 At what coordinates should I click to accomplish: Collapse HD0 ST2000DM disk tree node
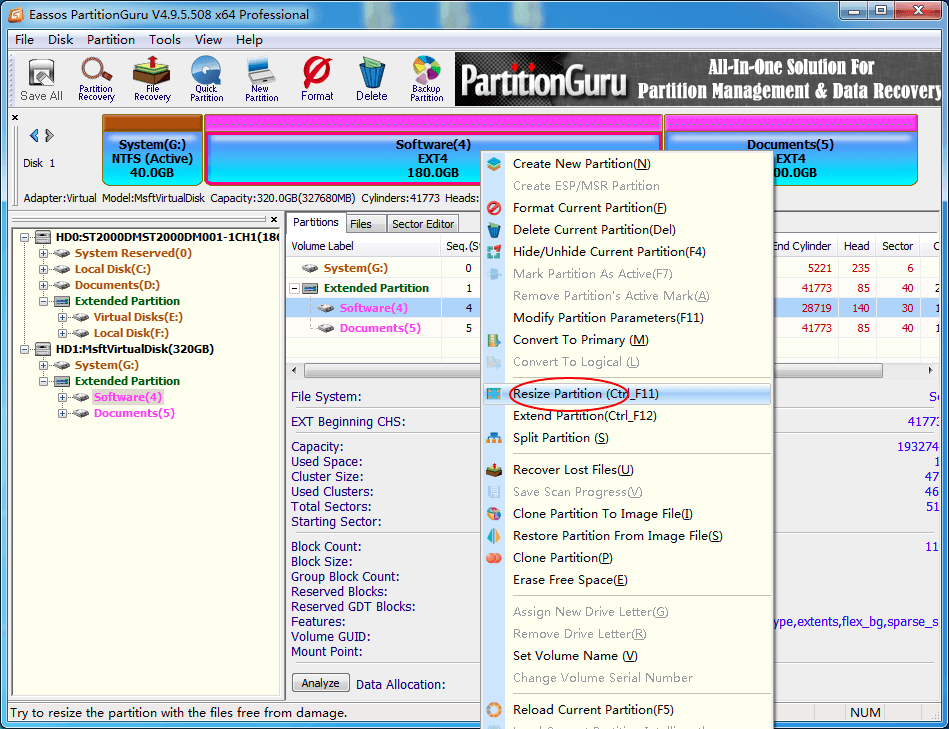coord(24,237)
